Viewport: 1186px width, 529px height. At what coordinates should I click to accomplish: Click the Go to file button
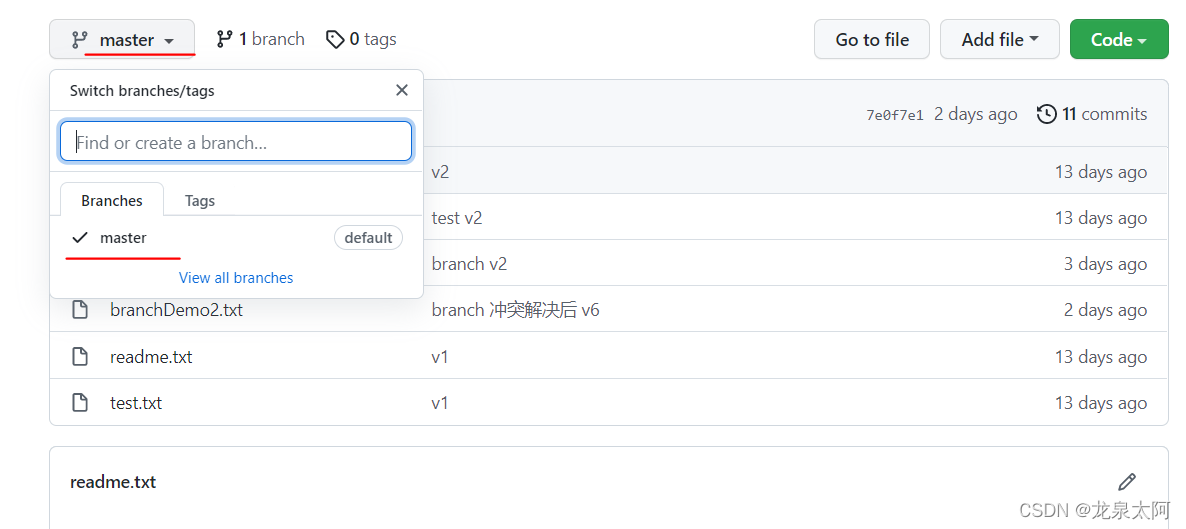pos(871,39)
